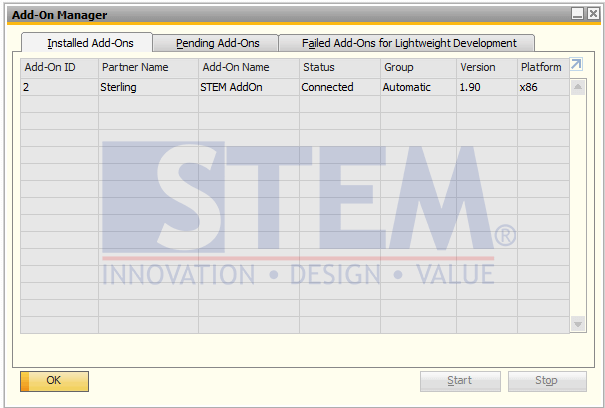Click the Stop button
The height and width of the screenshot is (408, 605).
pos(547,381)
